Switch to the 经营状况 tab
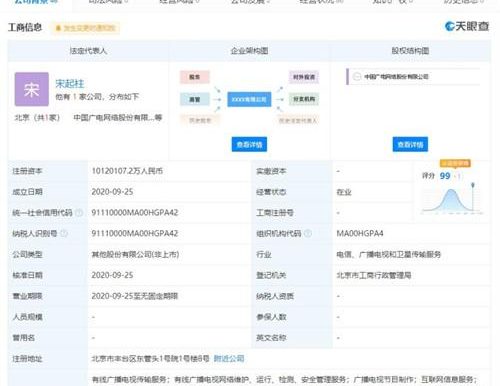The width and height of the screenshot is (500, 386). pos(321,2)
